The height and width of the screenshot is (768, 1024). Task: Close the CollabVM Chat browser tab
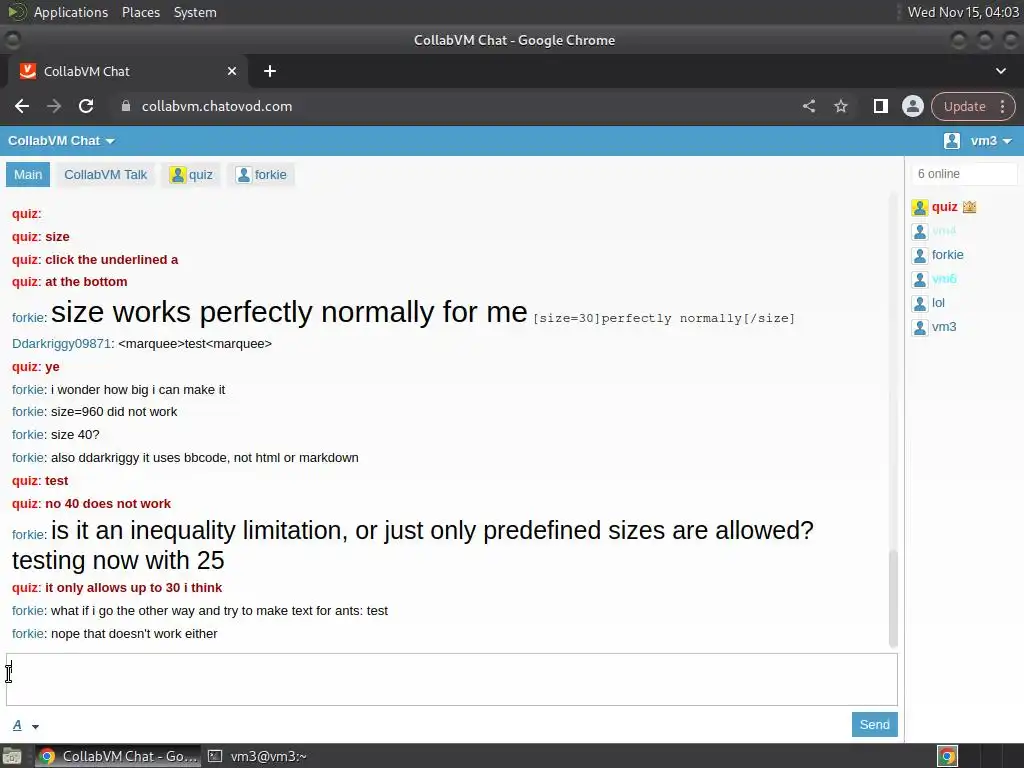(232, 71)
